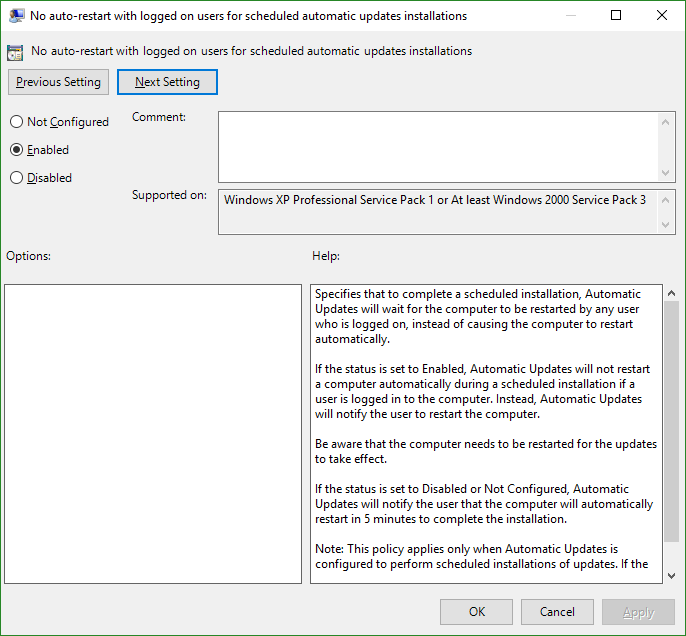Click Comment box scroll down arrow
The height and width of the screenshot is (636, 686).
coord(665,173)
